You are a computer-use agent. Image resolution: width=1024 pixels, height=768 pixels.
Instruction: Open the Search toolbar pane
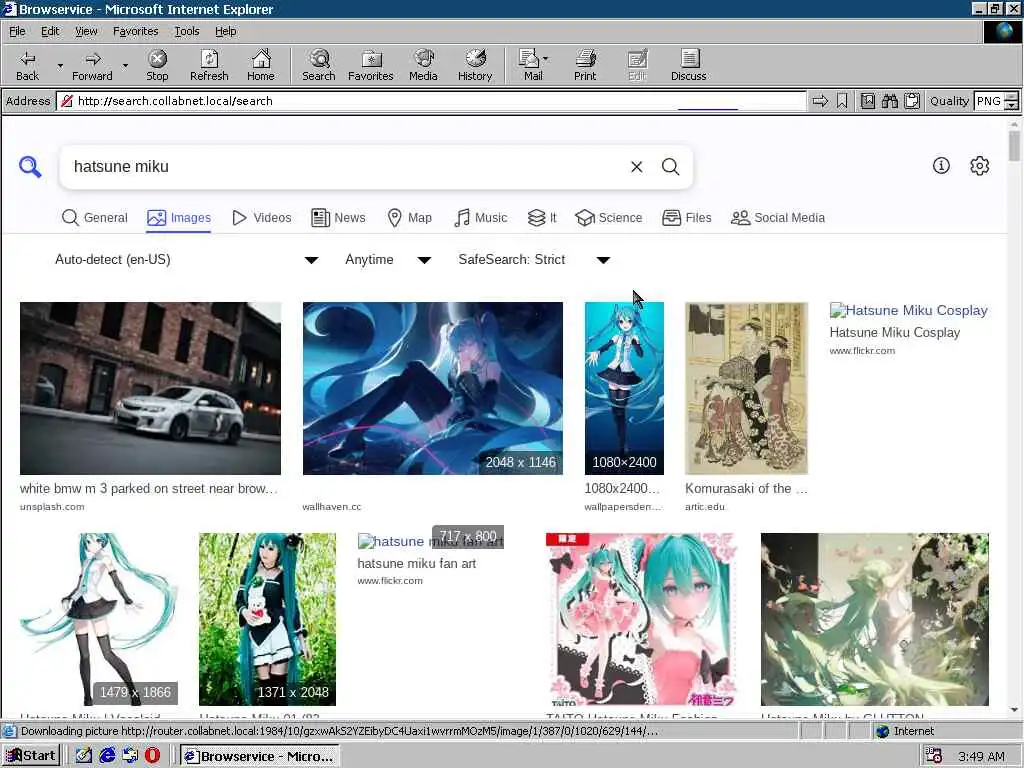[319, 65]
